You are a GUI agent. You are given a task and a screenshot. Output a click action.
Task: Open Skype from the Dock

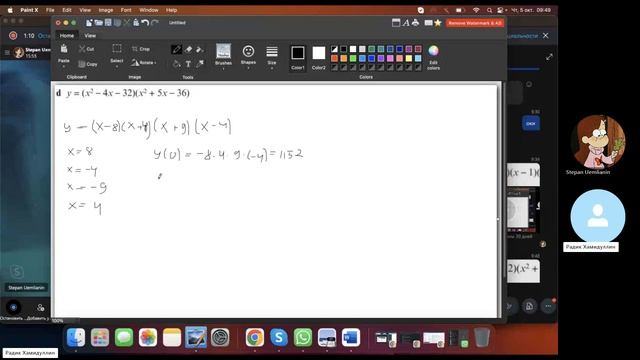coord(279,338)
